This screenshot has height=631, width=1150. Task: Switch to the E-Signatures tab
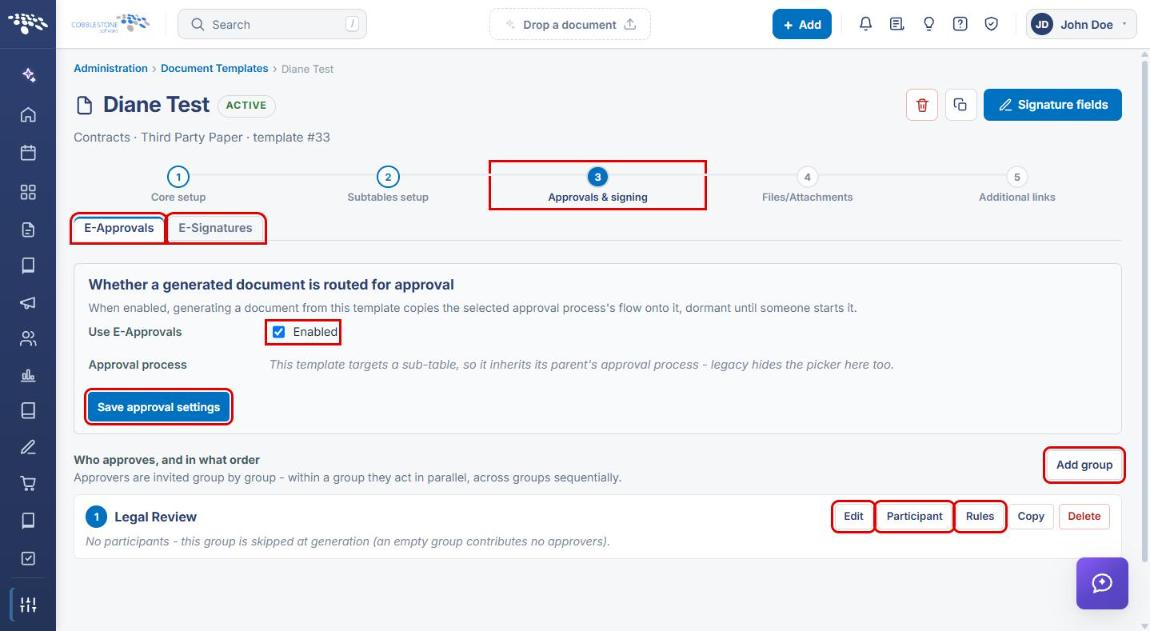(216, 228)
